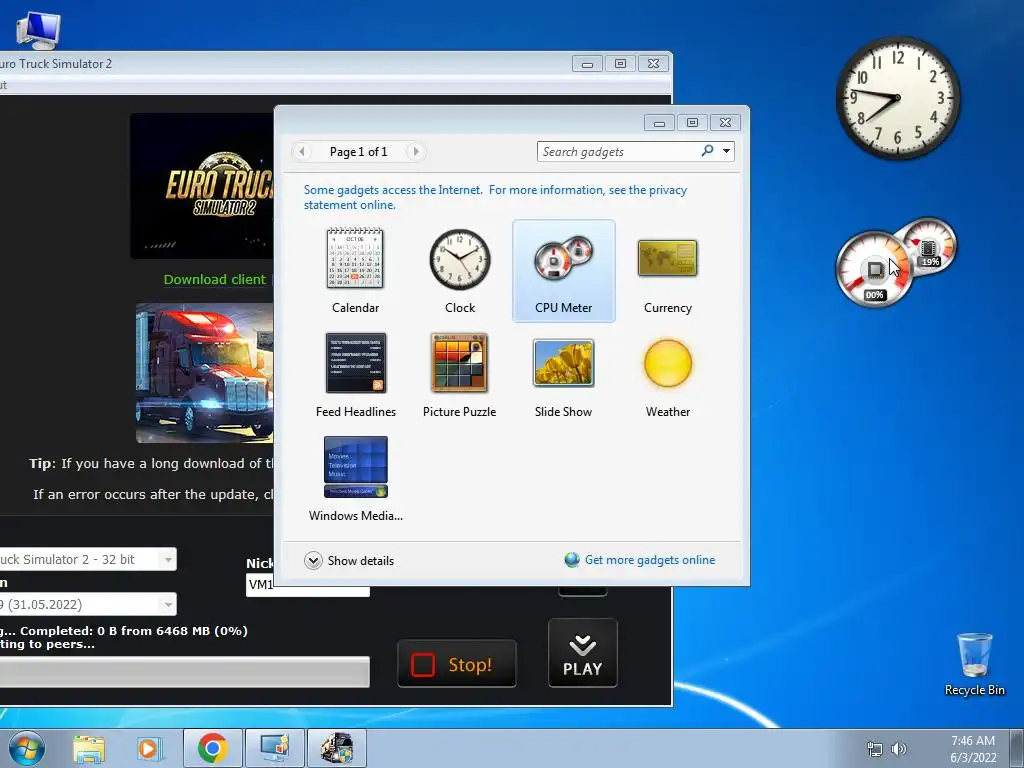Image resolution: width=1024 pixels, height=768 pixels.
Task: Open Windows Explorer from taskbar
Action: (x=89, y=748)
